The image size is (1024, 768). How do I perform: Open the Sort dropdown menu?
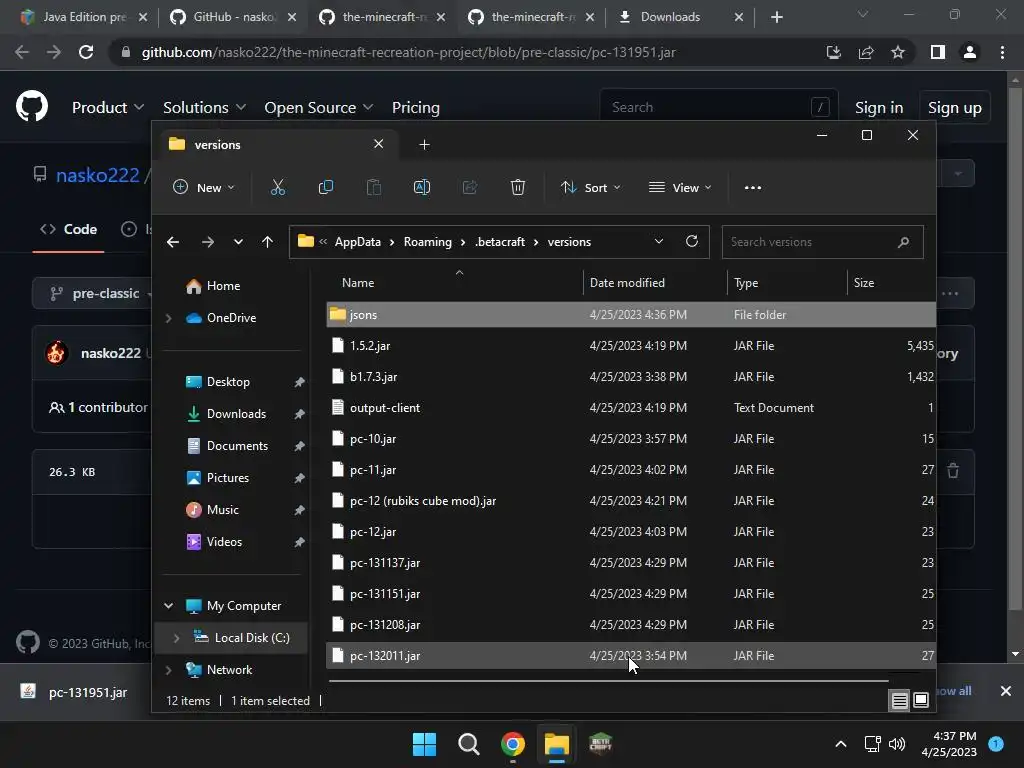tap(590, 187)
